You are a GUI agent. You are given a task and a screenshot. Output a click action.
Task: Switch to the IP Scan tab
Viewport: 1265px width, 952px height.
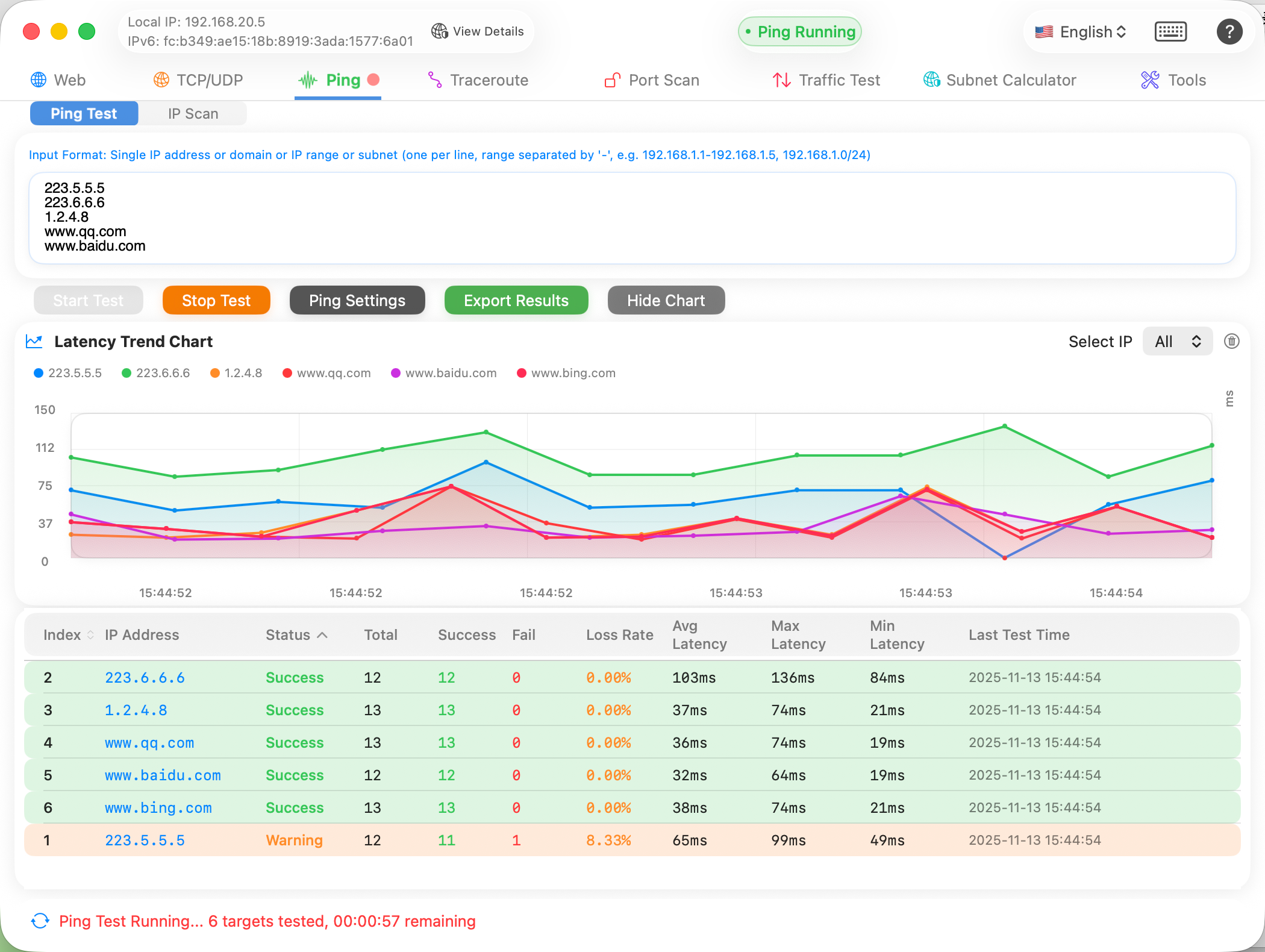tap(193, 113)
